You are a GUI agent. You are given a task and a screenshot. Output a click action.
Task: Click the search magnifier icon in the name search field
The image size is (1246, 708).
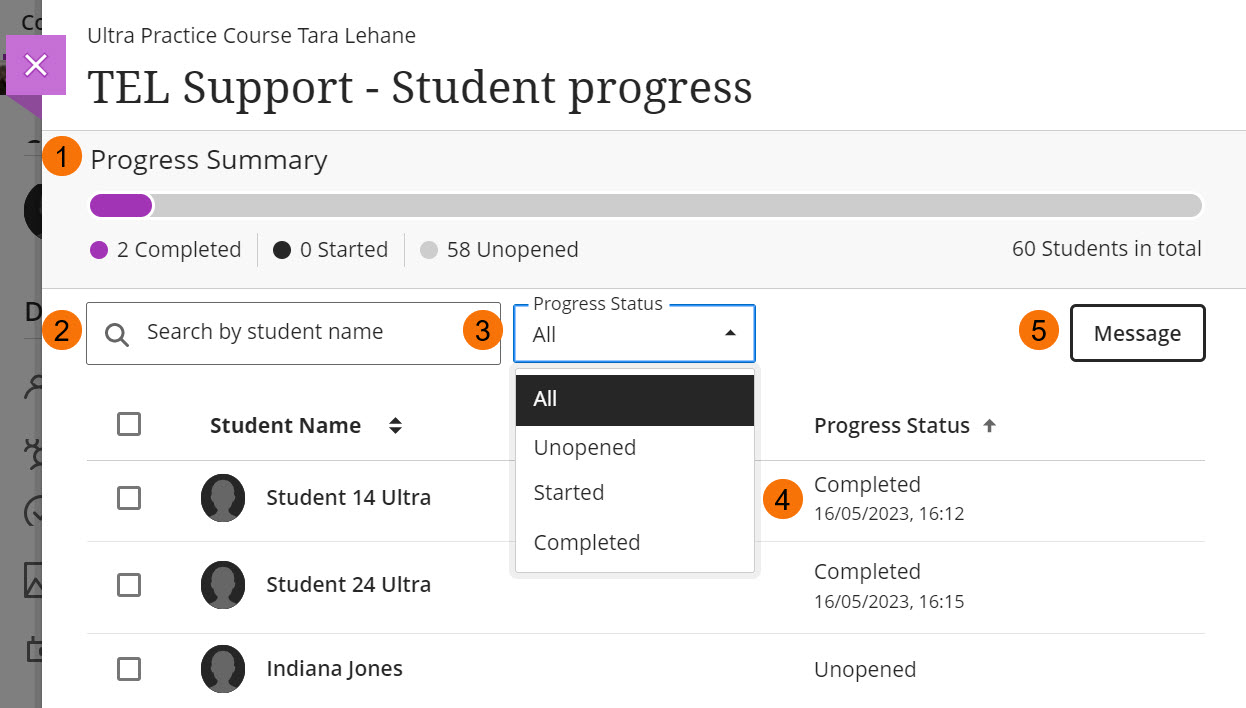117,333
